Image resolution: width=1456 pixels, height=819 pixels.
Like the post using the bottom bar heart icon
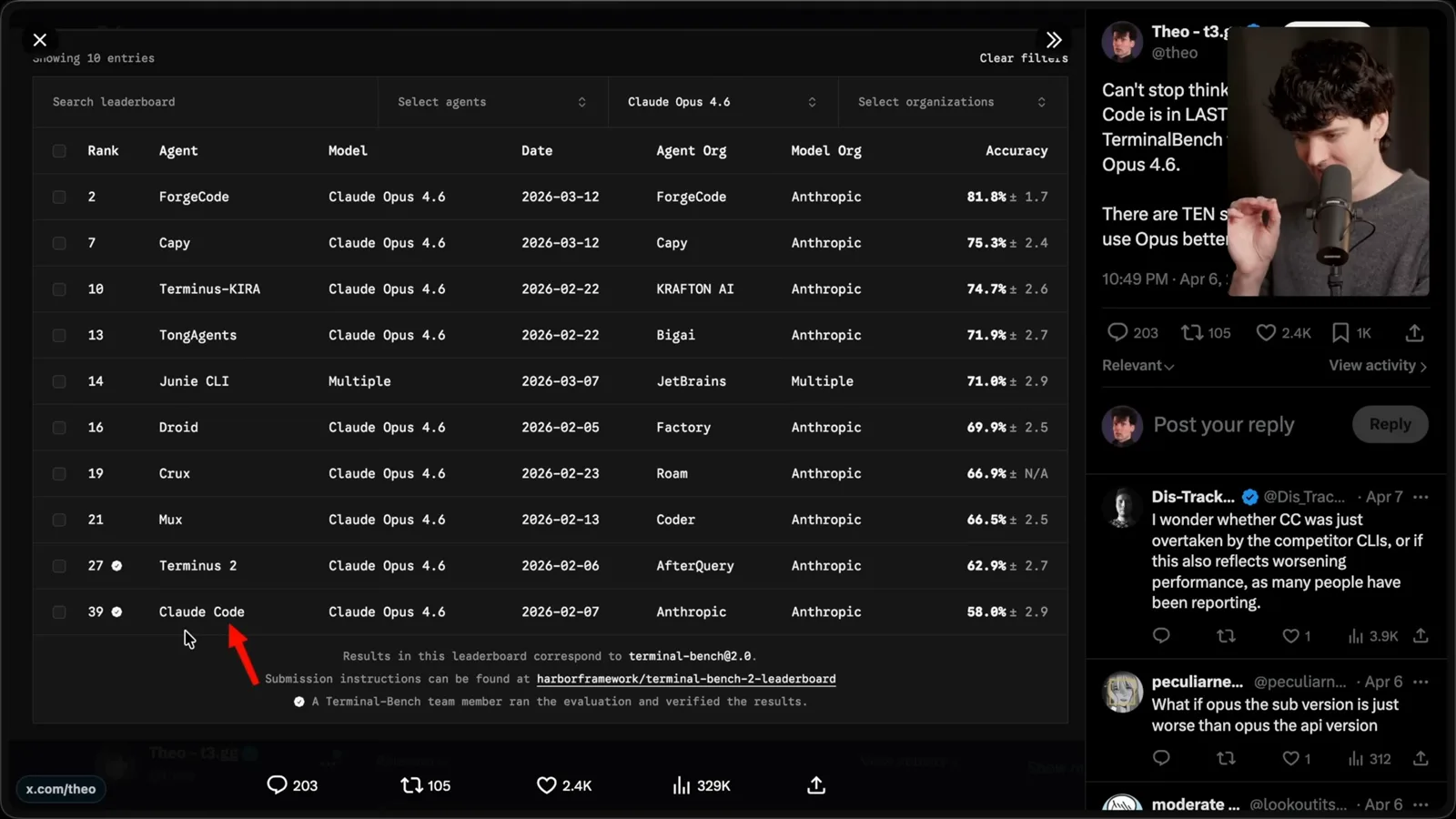pyautogui.click(x=546, y=785)
